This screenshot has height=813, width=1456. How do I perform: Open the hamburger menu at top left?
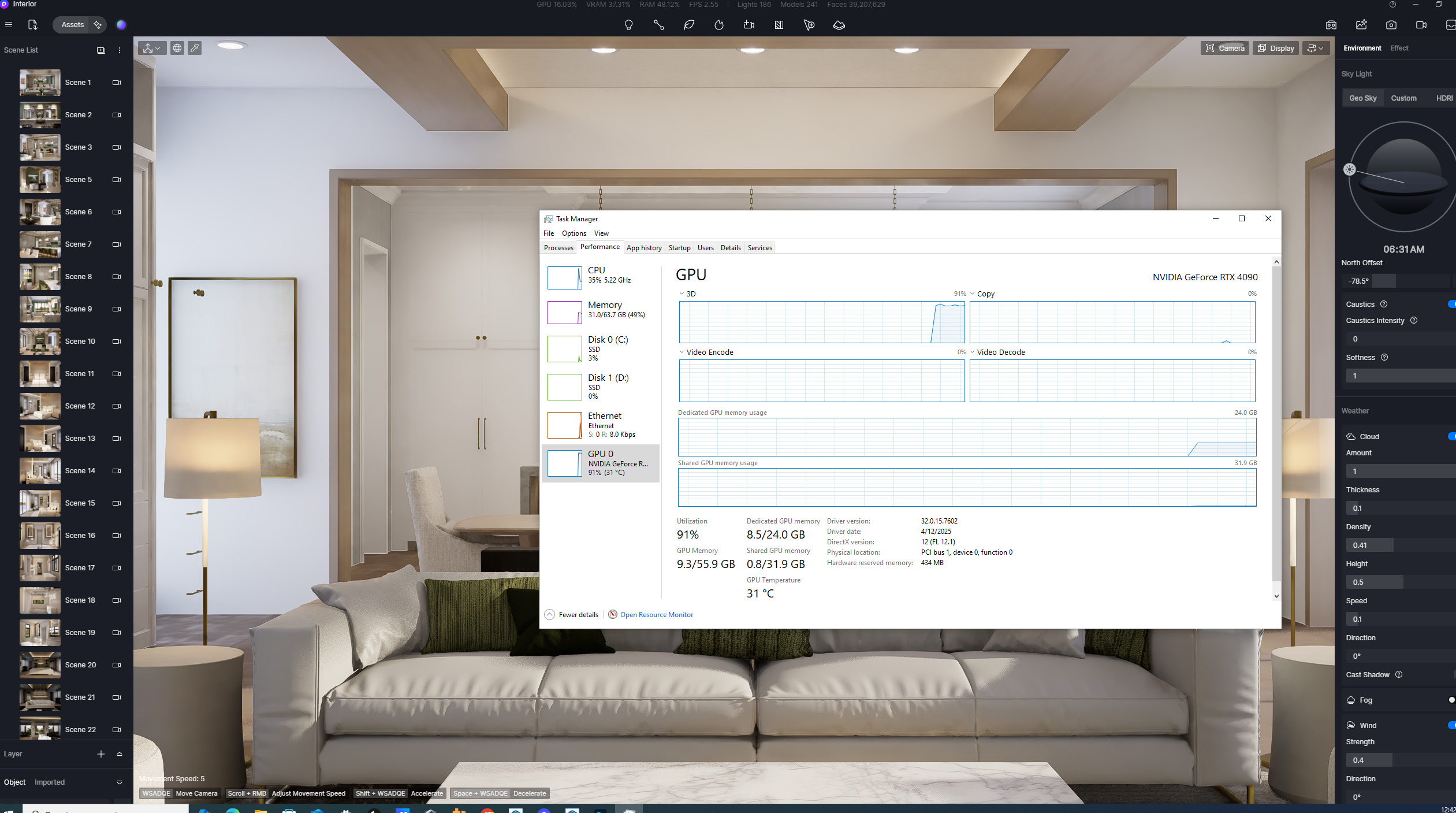tap(8, 25)
